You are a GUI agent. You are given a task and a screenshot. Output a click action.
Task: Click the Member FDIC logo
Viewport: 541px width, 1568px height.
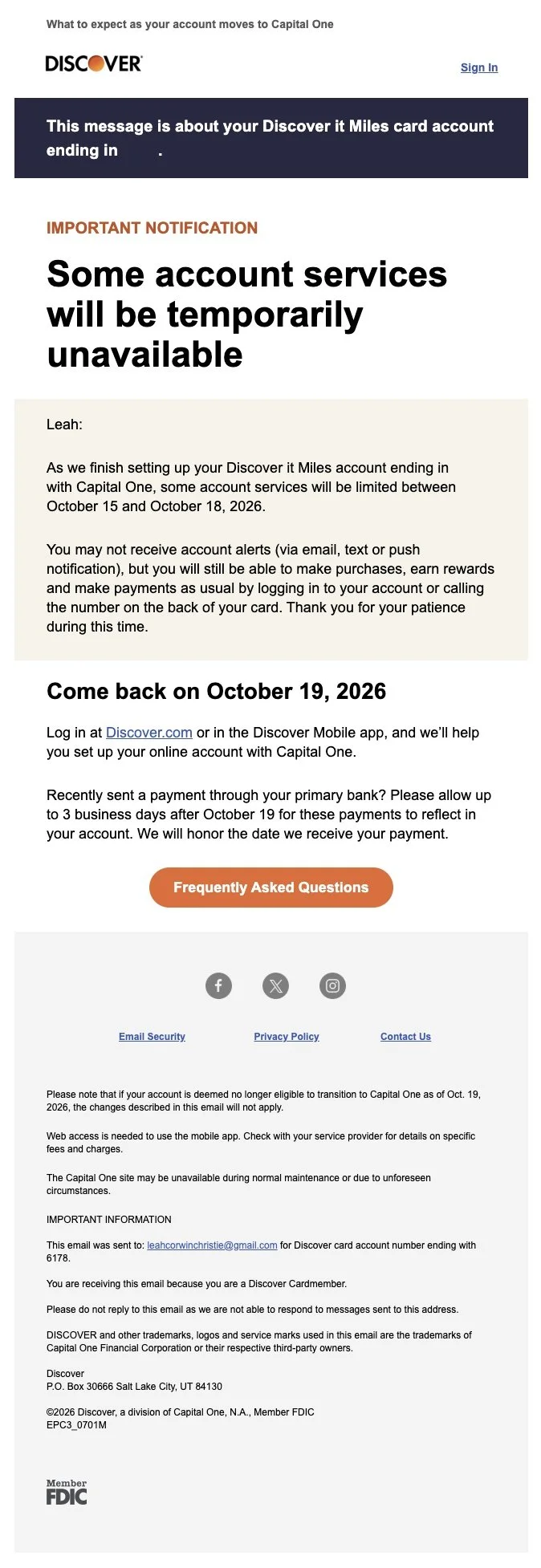(x=67, y=1492)
